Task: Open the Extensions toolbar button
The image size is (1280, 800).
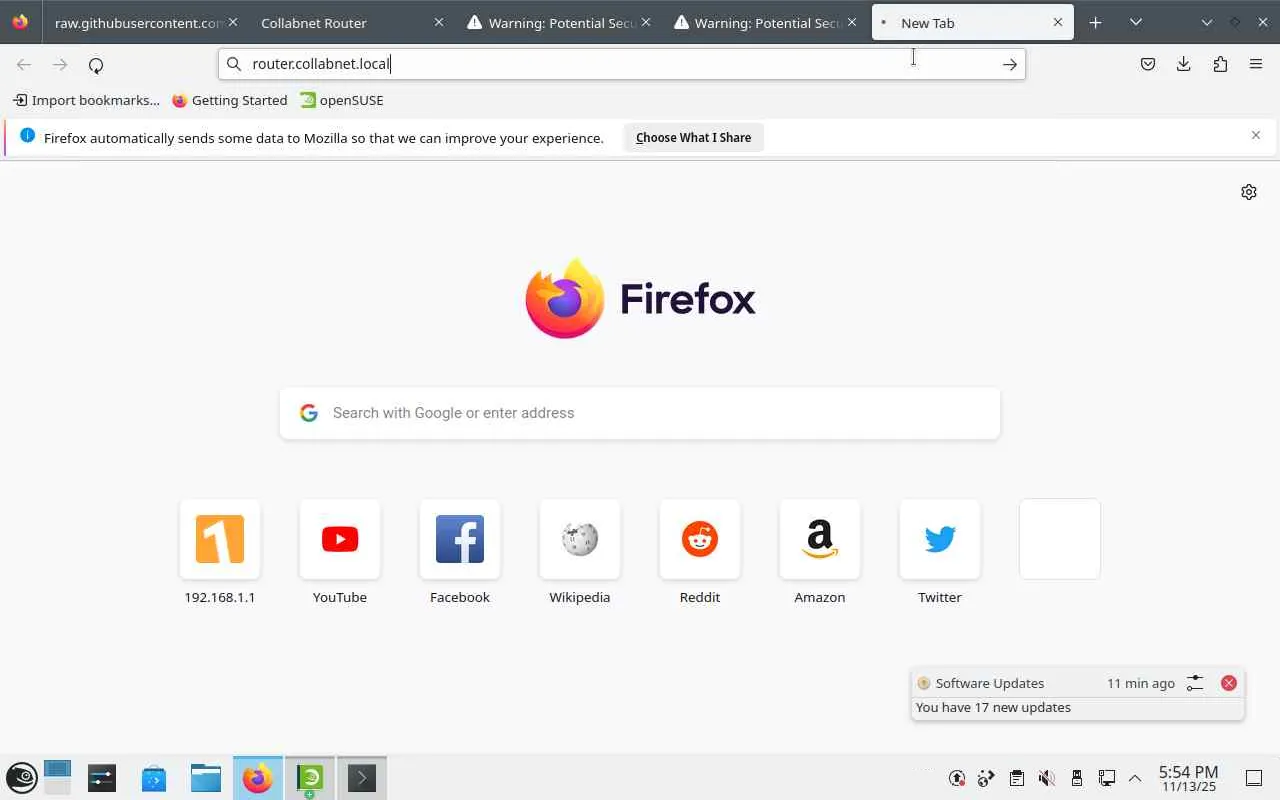Action: [1220, 65]
